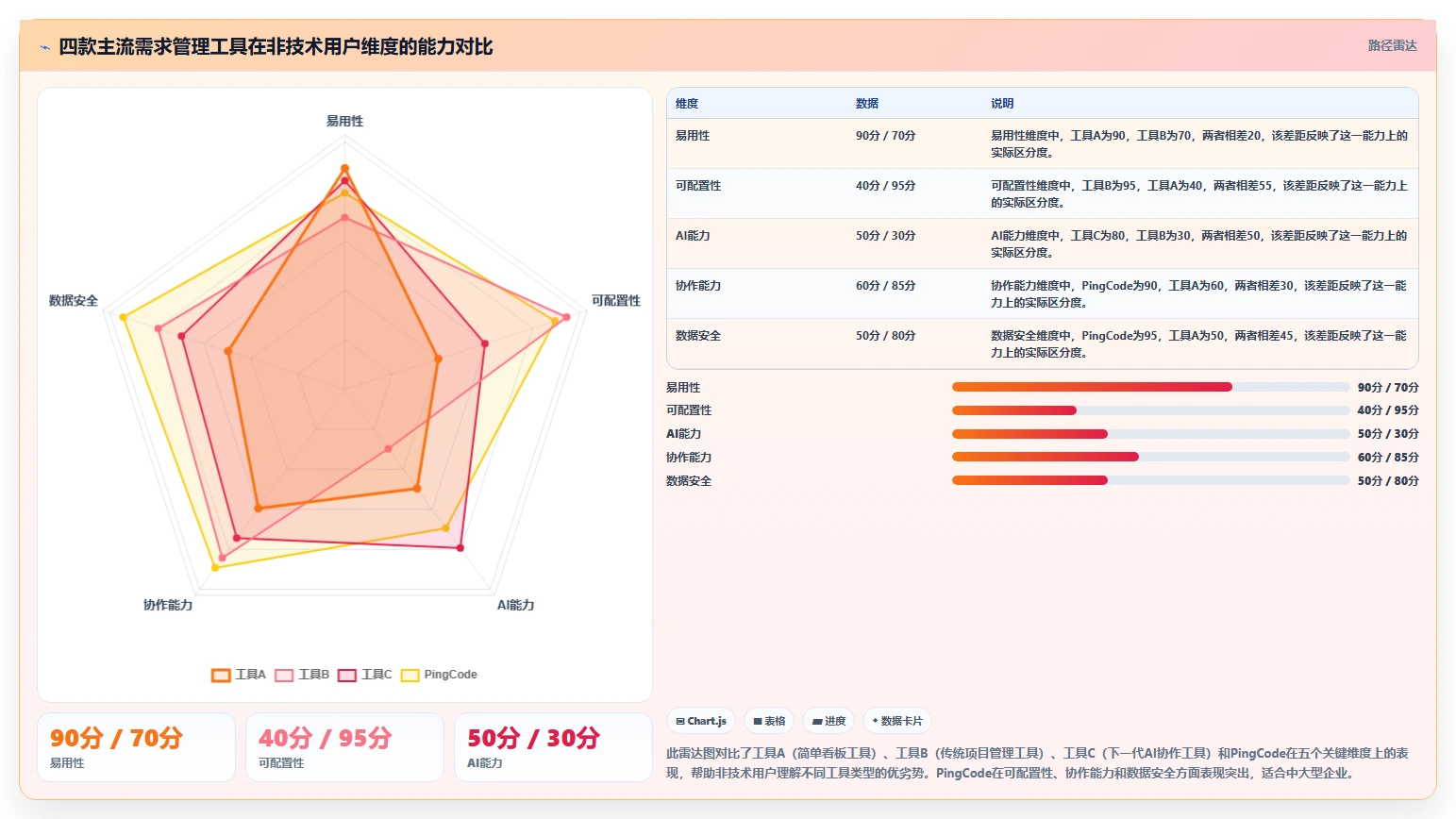The image size is (1456, 819).
Task: Select the 进度 chip
Action: [828, 721]
